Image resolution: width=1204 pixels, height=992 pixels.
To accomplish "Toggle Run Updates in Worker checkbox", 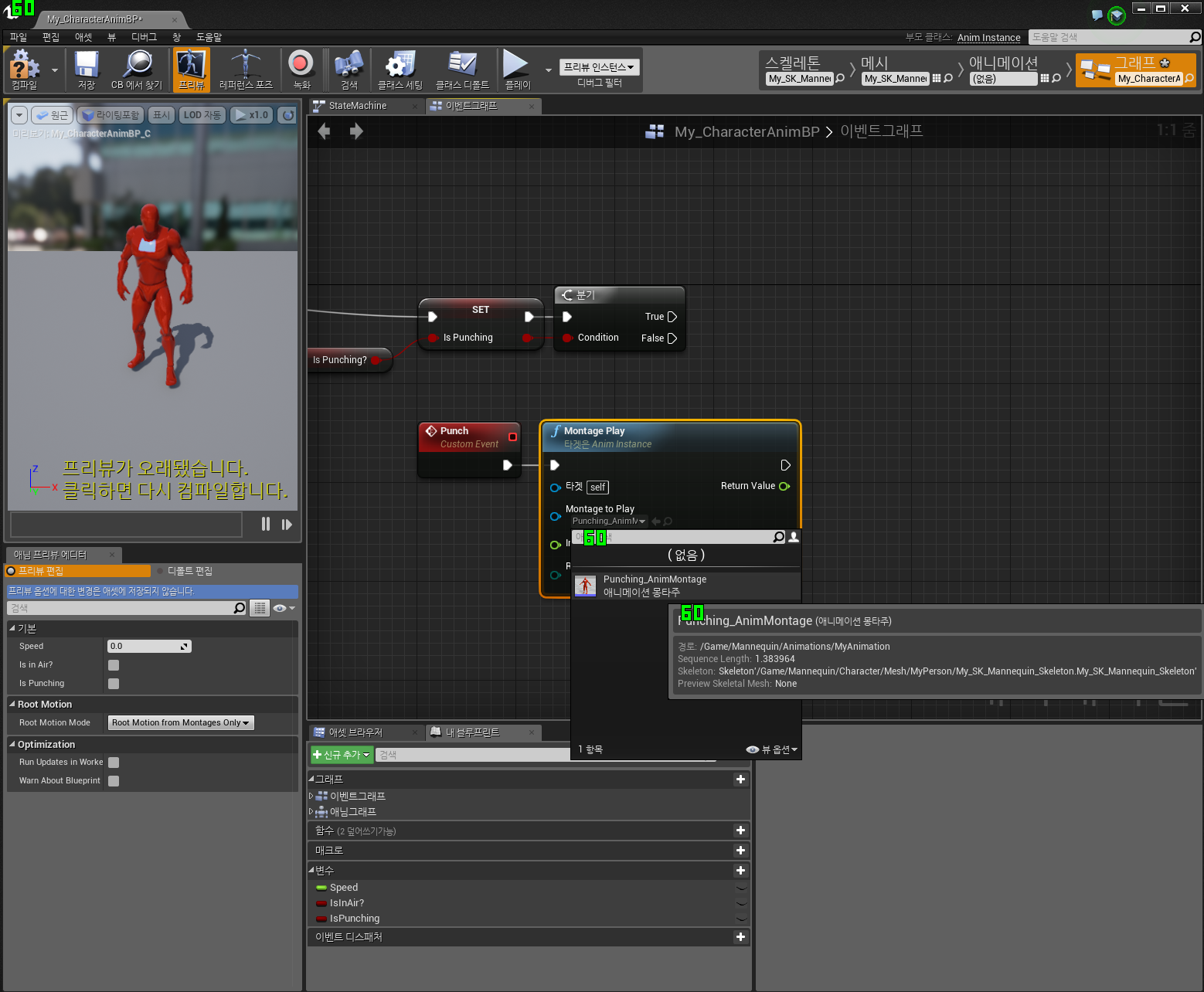I will tap(114, 762).
